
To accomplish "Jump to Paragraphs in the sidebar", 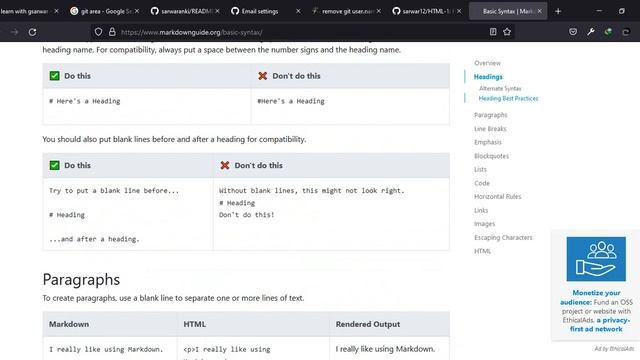I will [491, 115].
